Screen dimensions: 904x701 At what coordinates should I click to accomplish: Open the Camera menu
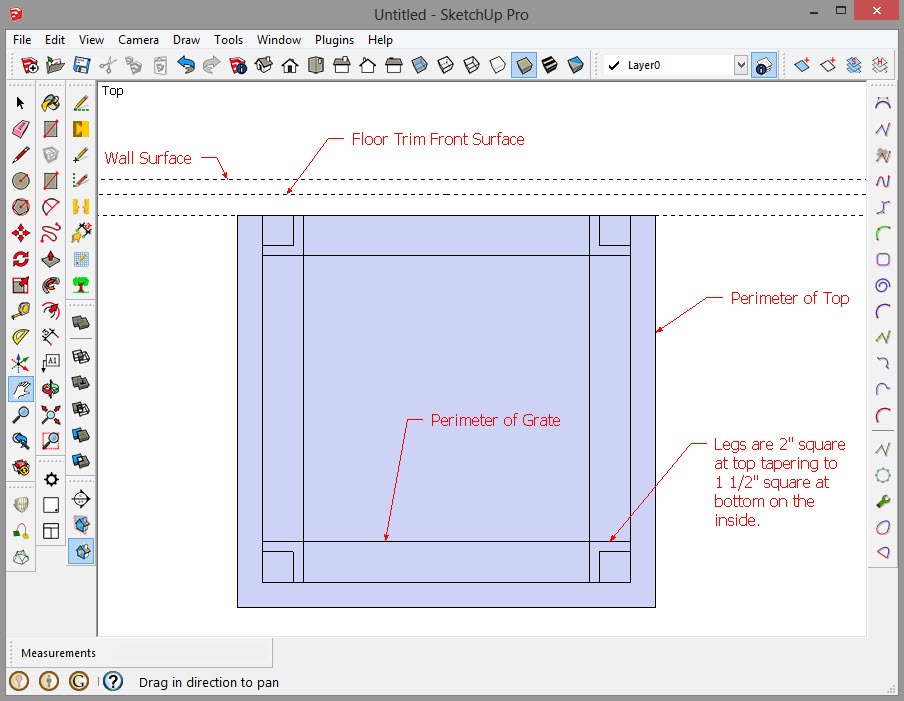(138, 40)
